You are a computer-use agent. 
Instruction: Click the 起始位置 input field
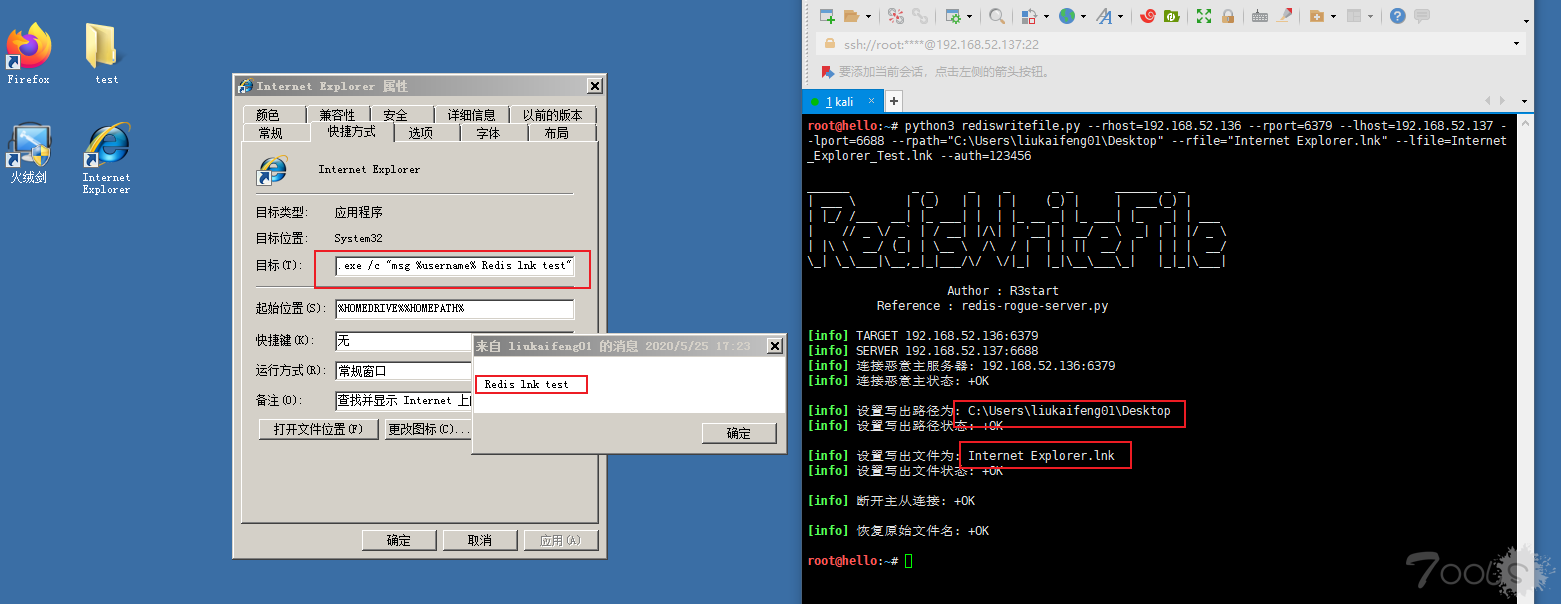[x=455, y=309]
